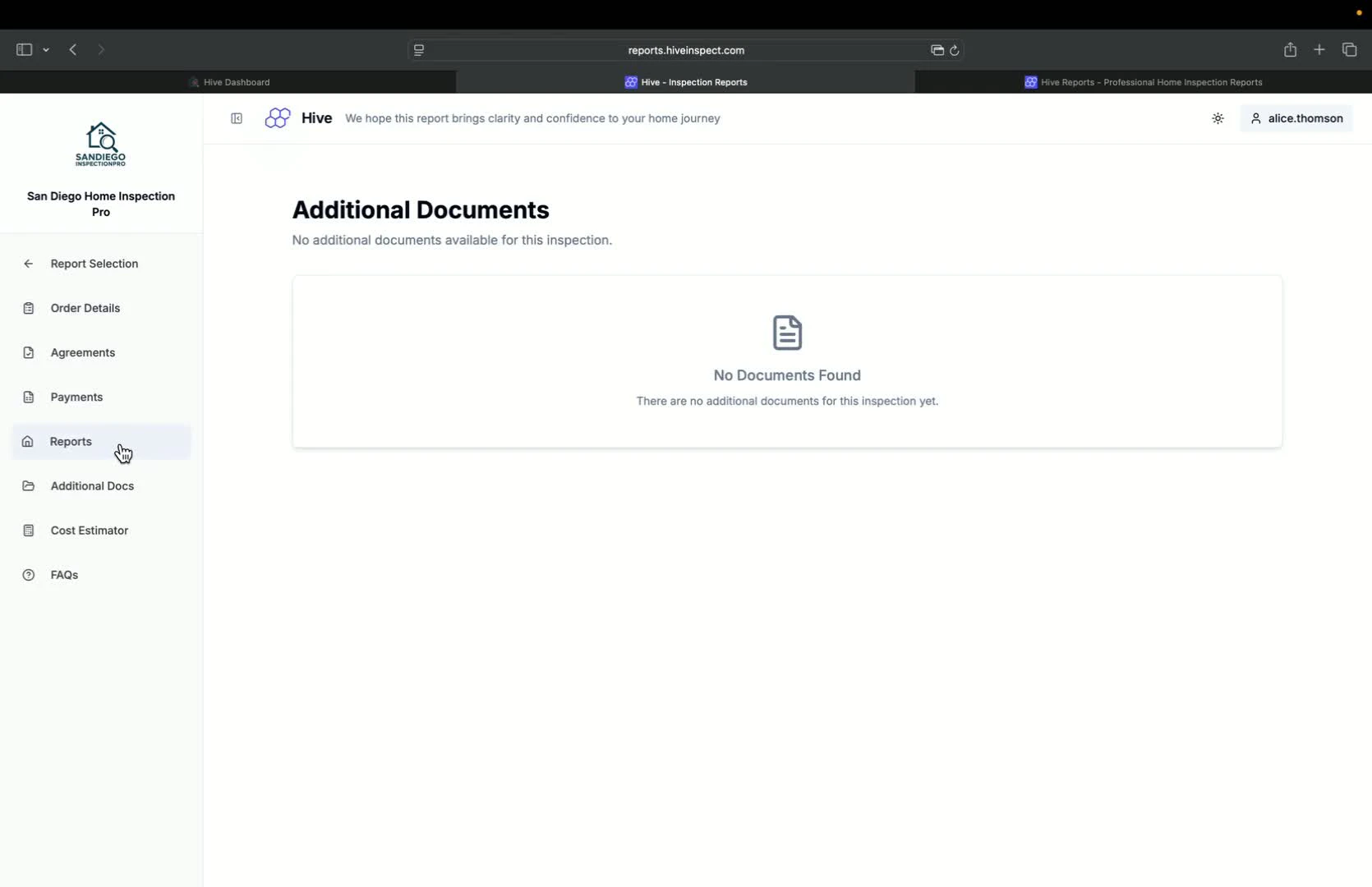The image size is (1372, 887).
Task: Click the address bar to edit the URL
Action: (684, 50)
